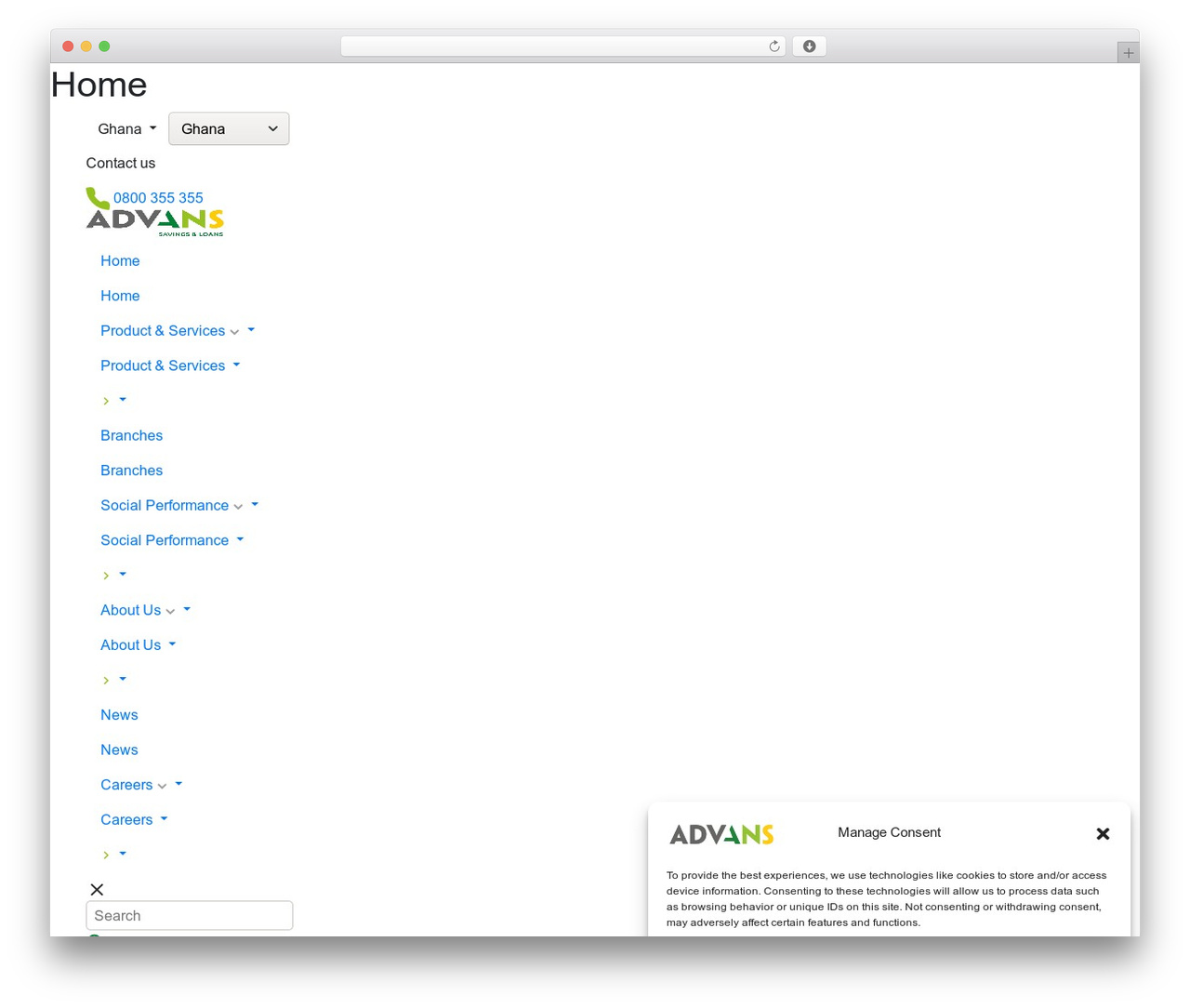Expand second Product & Services dropdown

pos(170,365)
